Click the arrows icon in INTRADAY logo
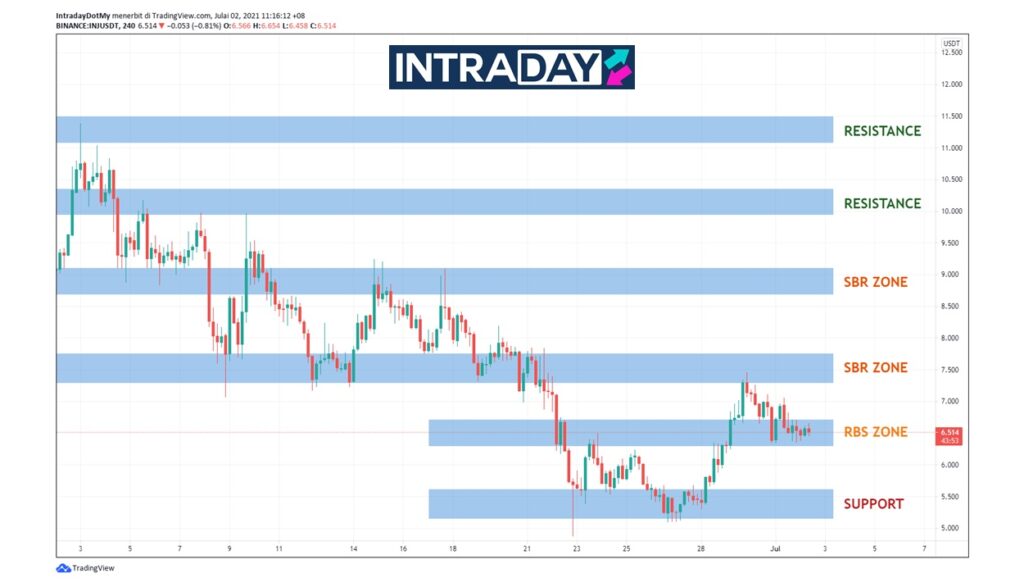 click(x=619, y=67)
